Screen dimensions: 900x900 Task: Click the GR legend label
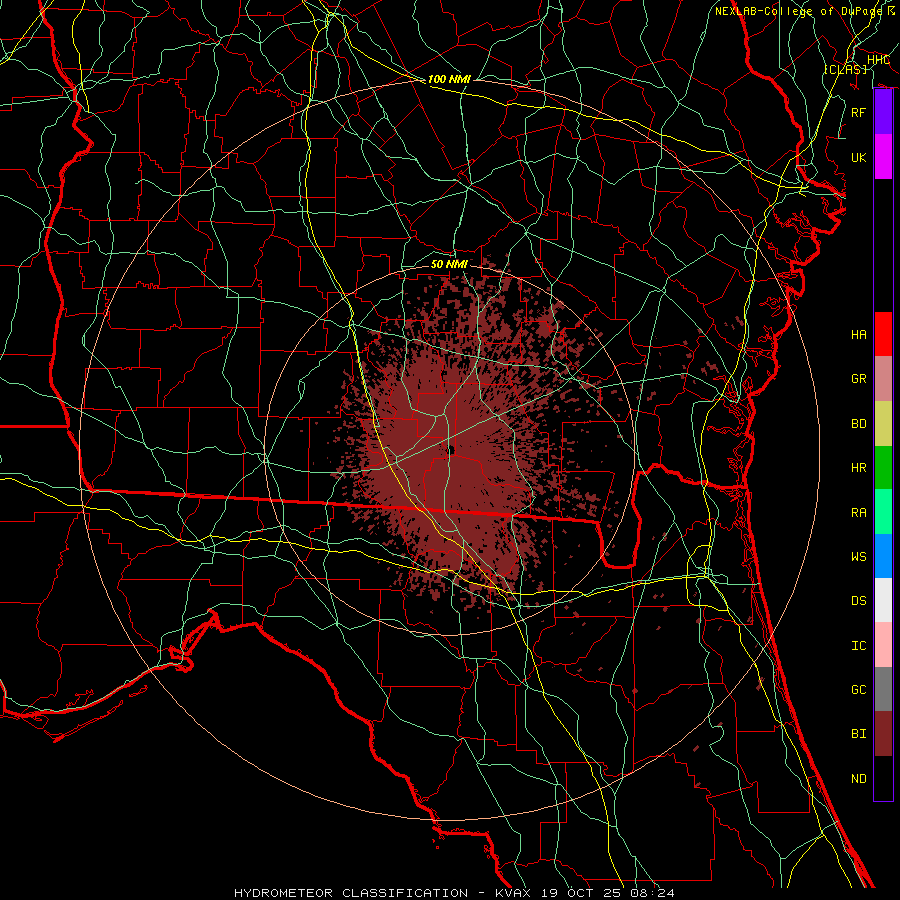859,379
